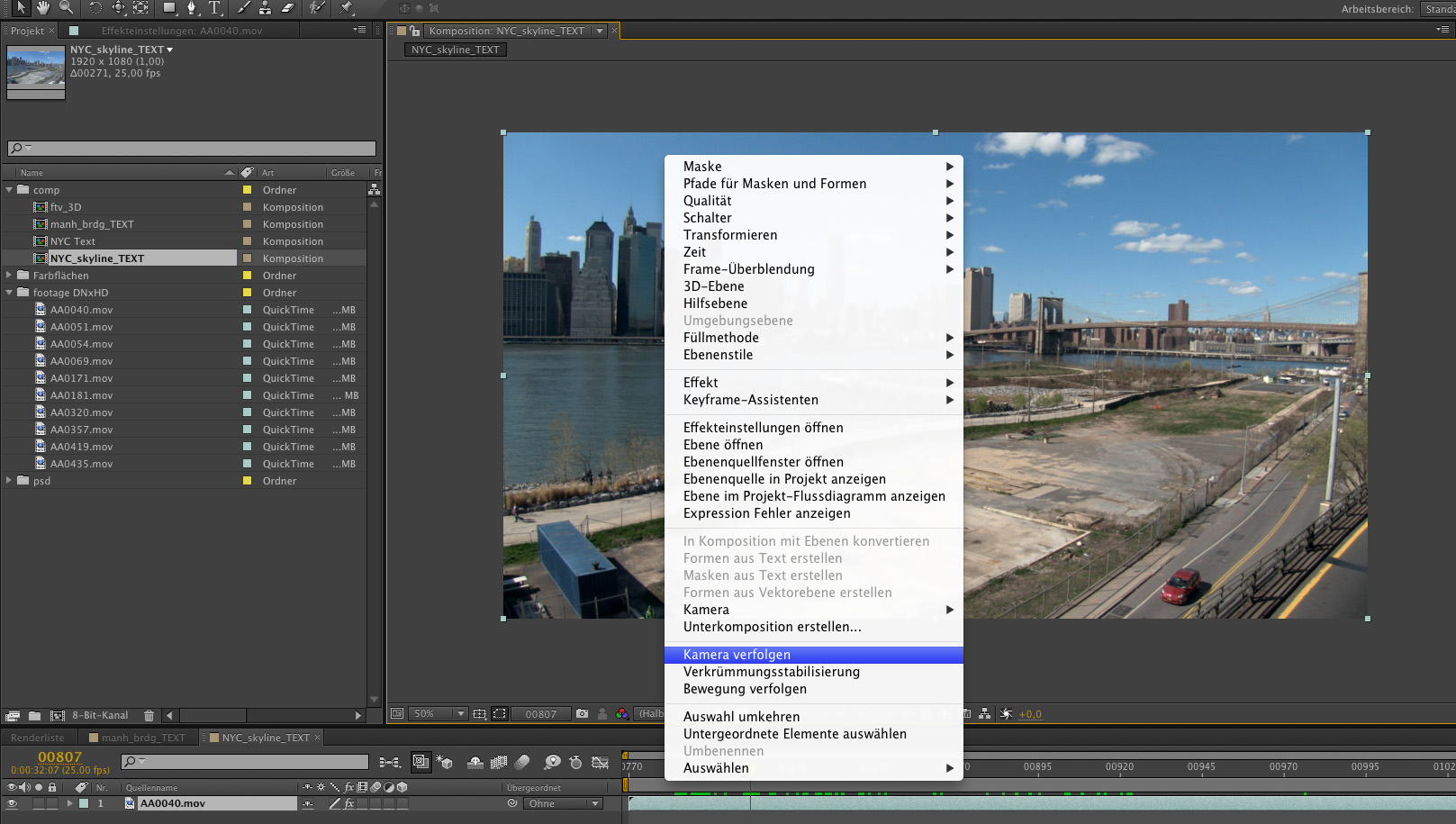The image size is (1456, 824).
Task: Select the Zoom magnifier tool
Action: click(x=67, y=8)
